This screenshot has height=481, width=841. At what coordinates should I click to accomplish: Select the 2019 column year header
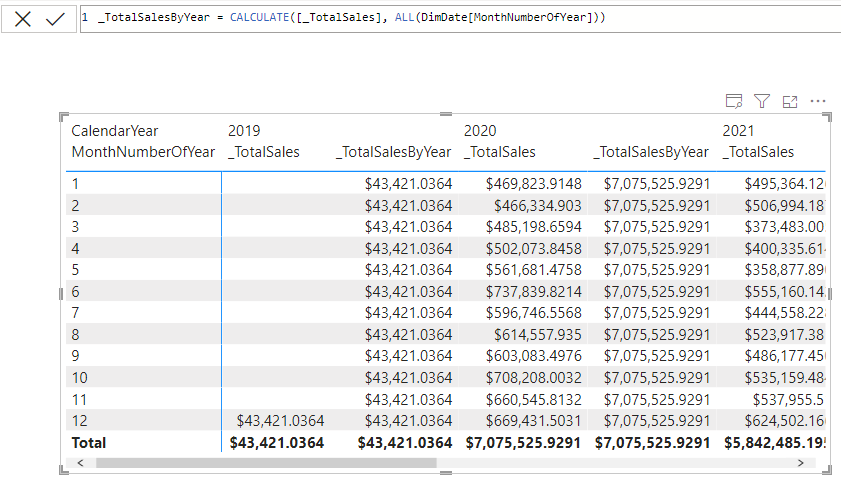(244, 131)
